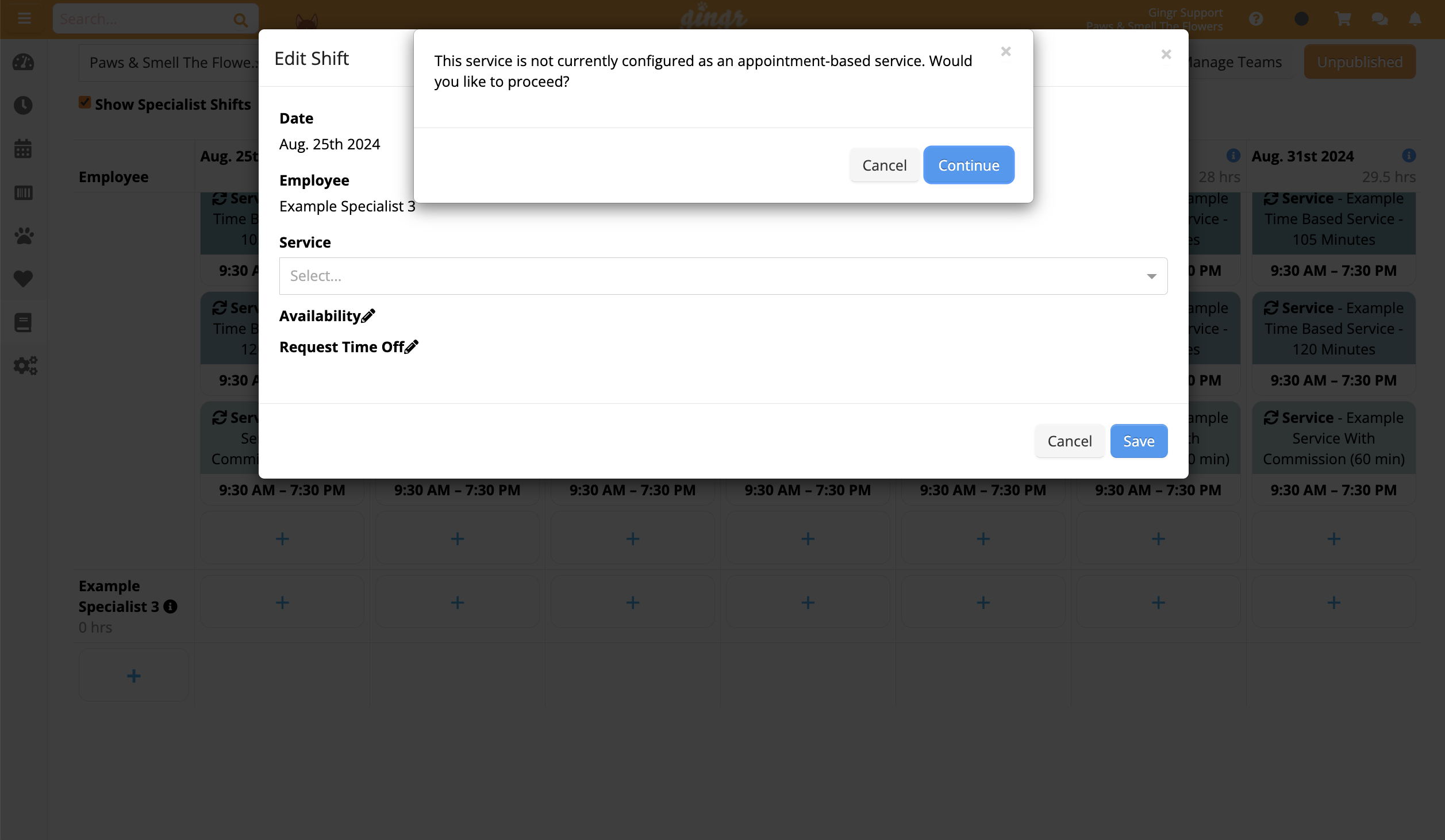The height and width of the screenshot is (840, 1445).
Task: Close the Edit Shift modal
Action: click(x=1166, y=55)
